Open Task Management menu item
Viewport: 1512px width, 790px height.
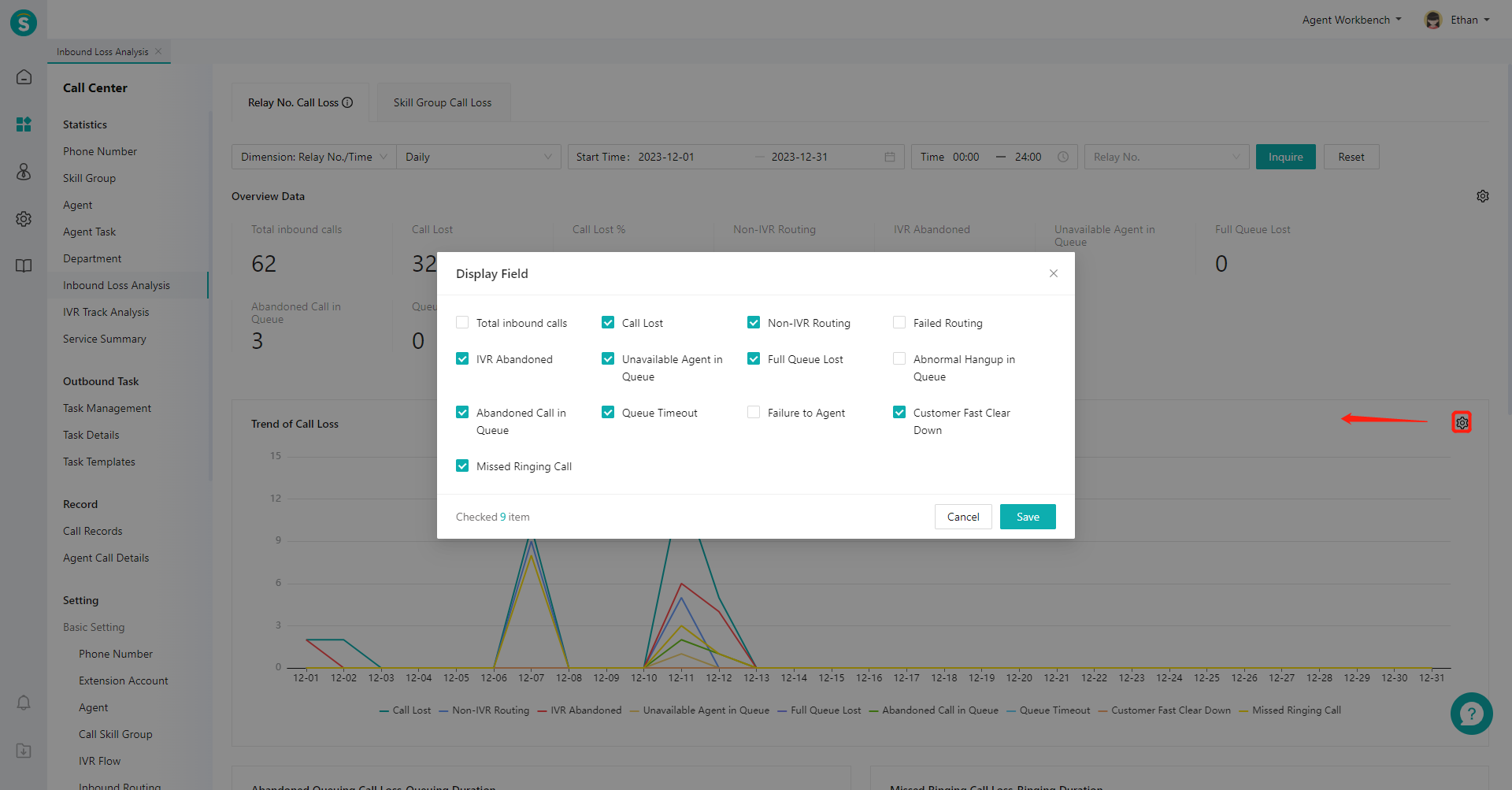coord(107,408)
